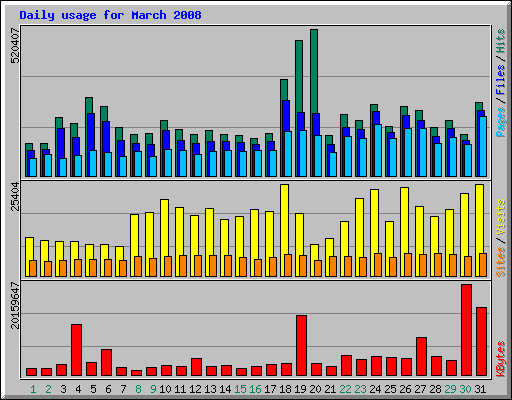Viewport: 512px width, 400px height.
Task: Click the orange sites bar for day 24
Action: click(x=378, y=265)
